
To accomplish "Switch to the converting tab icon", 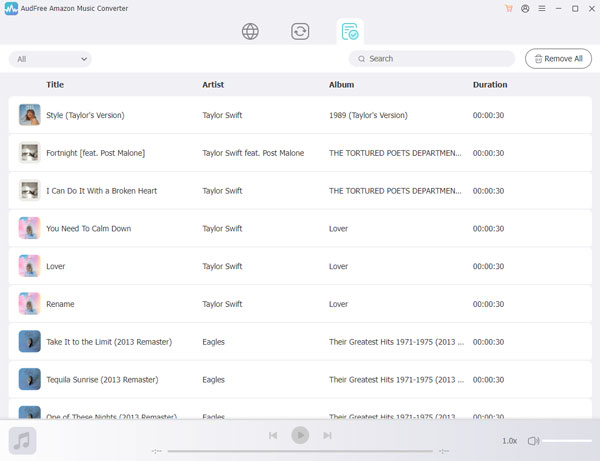I will [x=300, y=31].
